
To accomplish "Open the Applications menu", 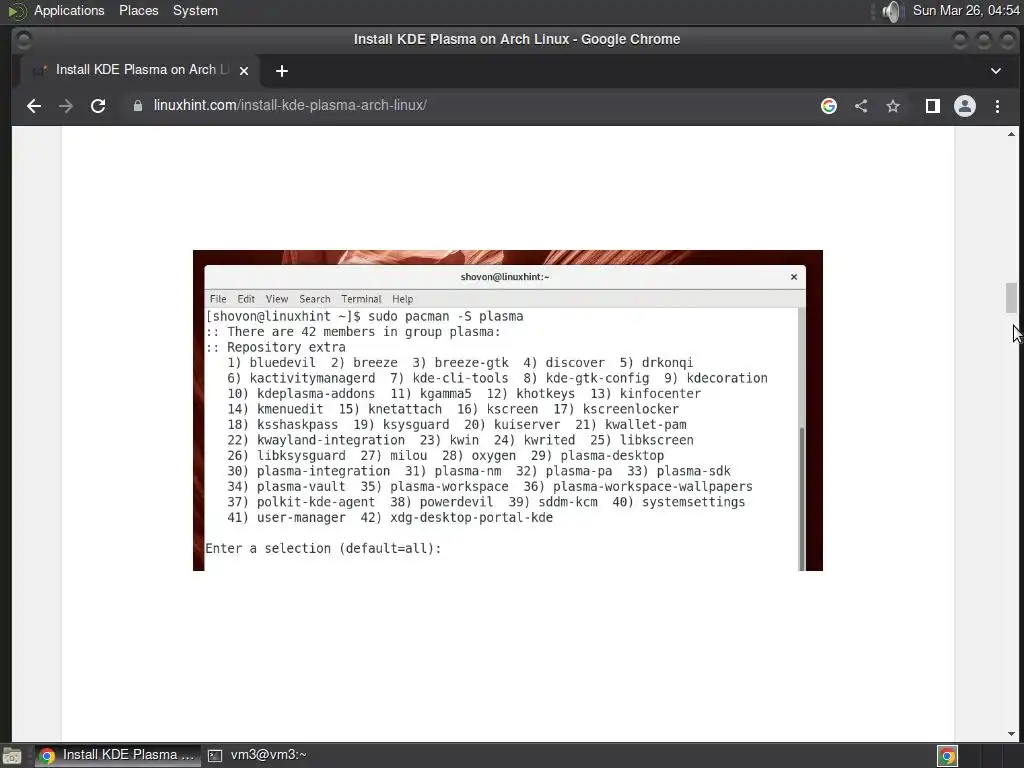I will [x=69, y=10].
